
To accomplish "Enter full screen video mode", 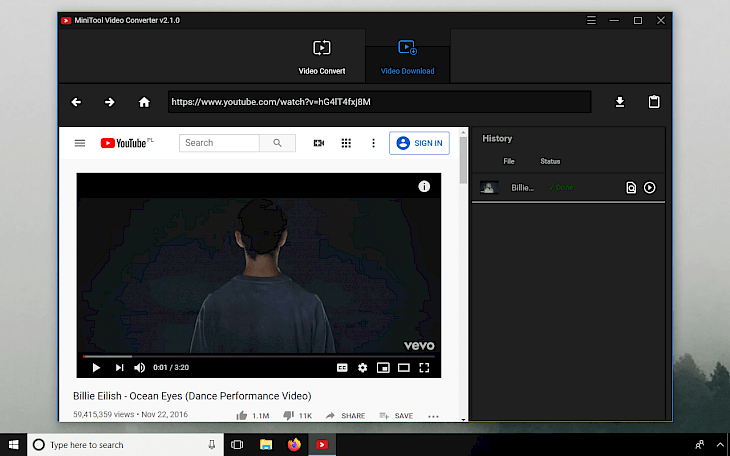I will point(424,368).
